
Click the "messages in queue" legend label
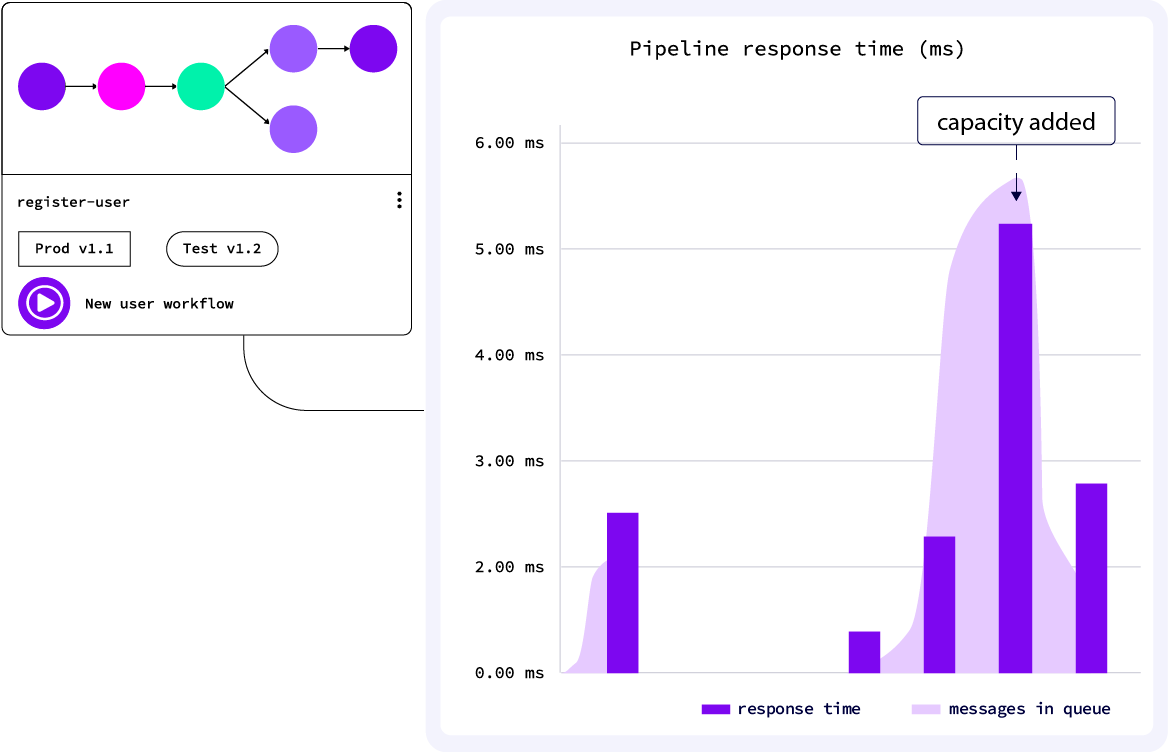[1029, 709]
